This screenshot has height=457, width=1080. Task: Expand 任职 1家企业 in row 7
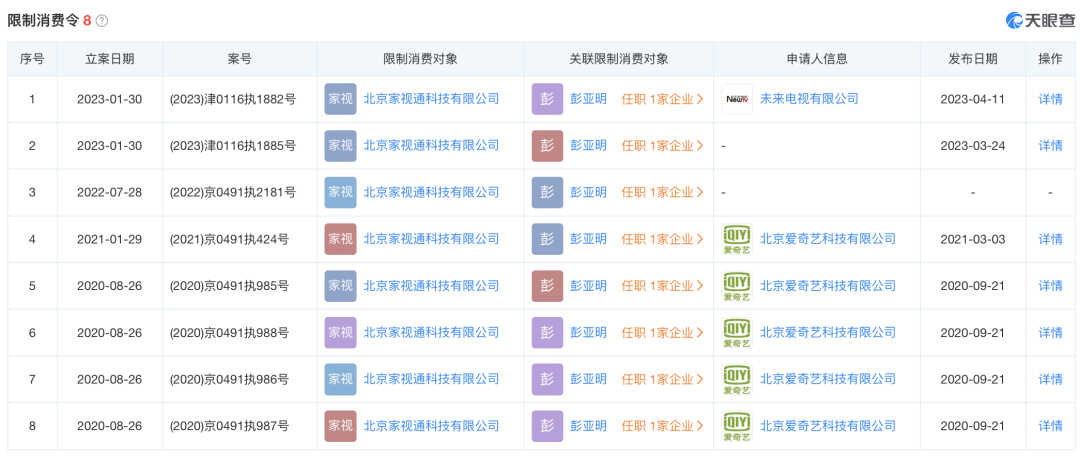pos(662,379)
